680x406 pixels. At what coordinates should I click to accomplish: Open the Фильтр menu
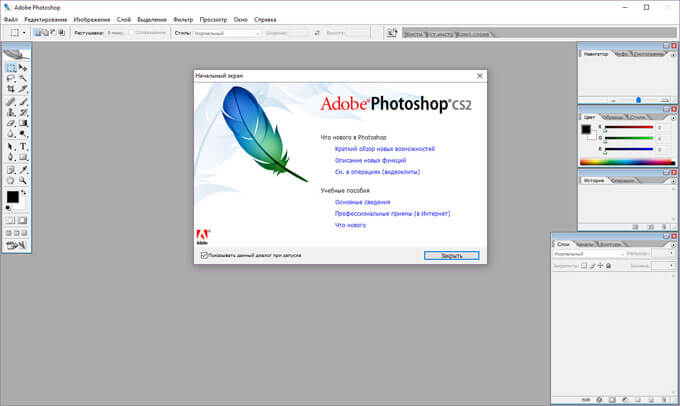pyautogui.click(x=183, y=20)
